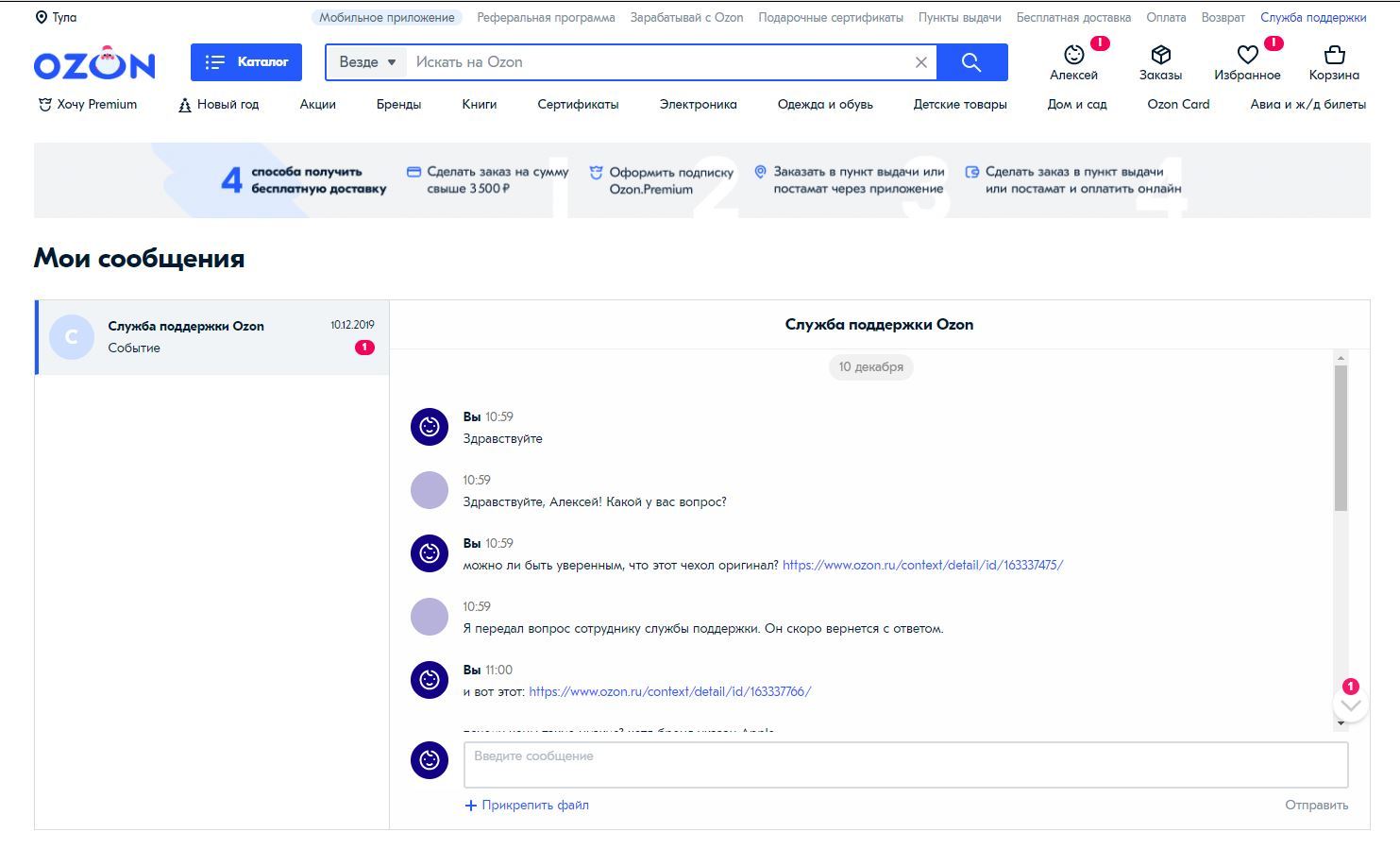The width and height of the screenshot is (1400, 849).
Task: Open the Возврат top link
Action: click(1223, 17)
